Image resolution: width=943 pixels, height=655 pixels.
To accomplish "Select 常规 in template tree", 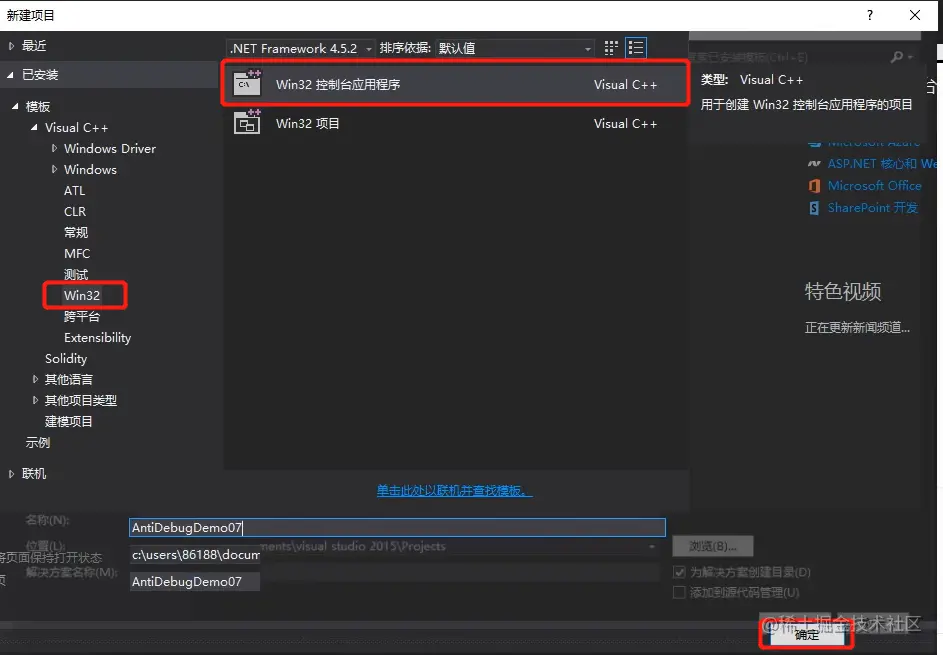I will tap(76, 233).
